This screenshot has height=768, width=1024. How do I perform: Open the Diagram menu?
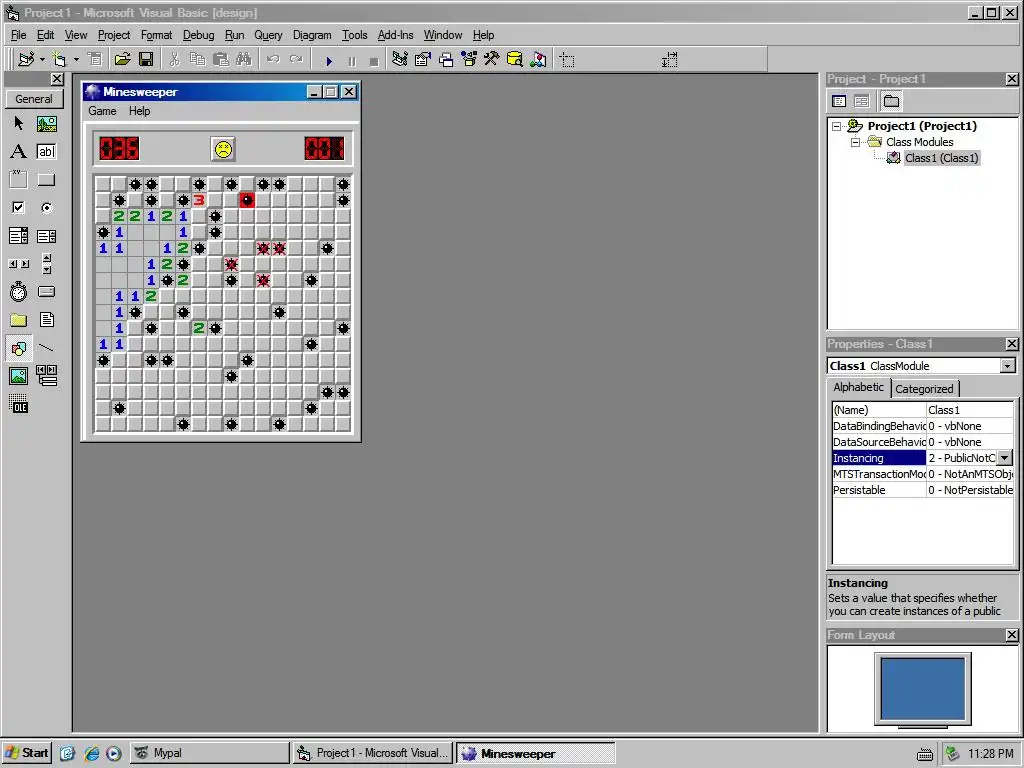(312, 35)
